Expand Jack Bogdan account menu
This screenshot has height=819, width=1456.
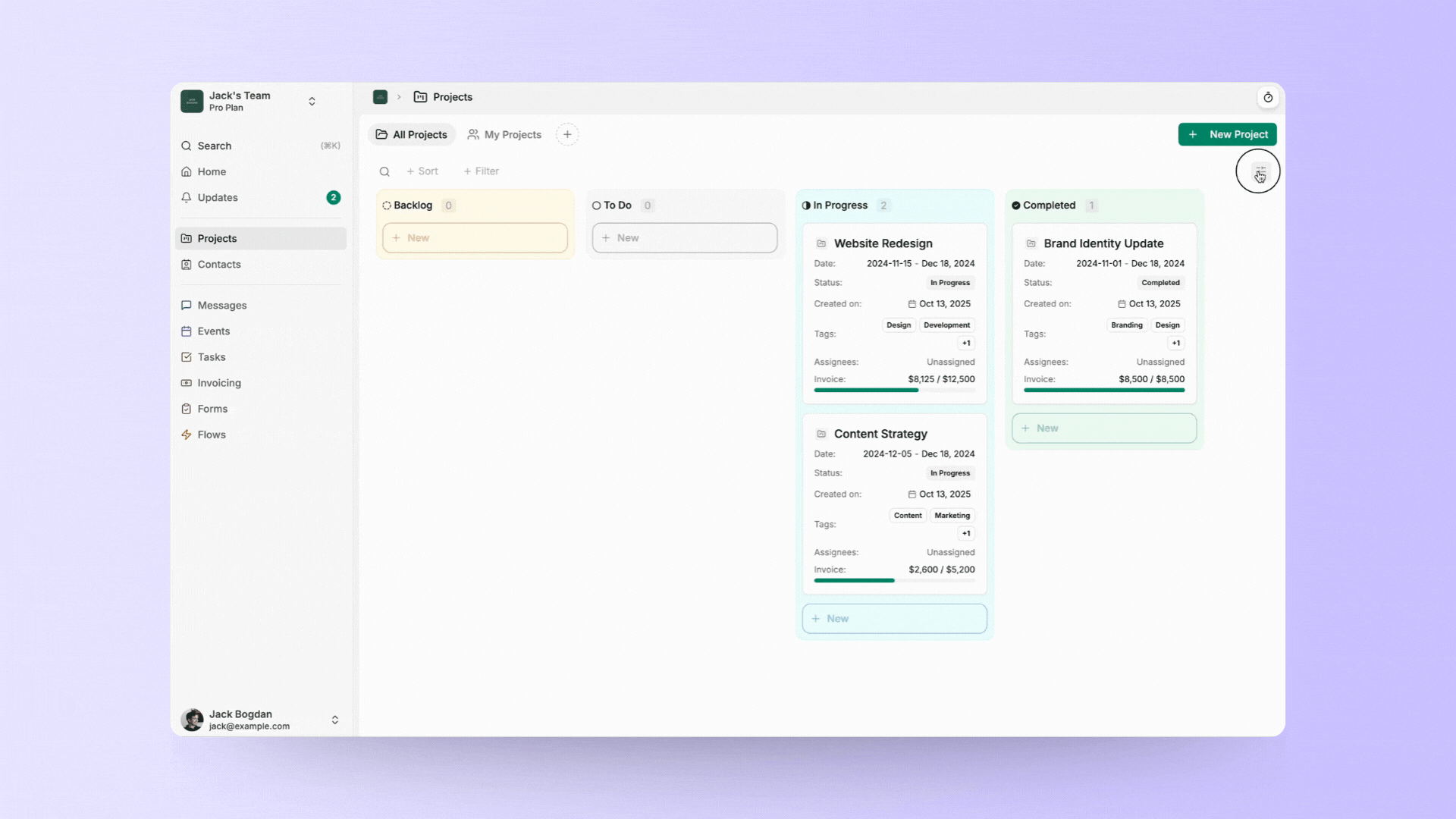pyautogui.click(x=334, y=720)
